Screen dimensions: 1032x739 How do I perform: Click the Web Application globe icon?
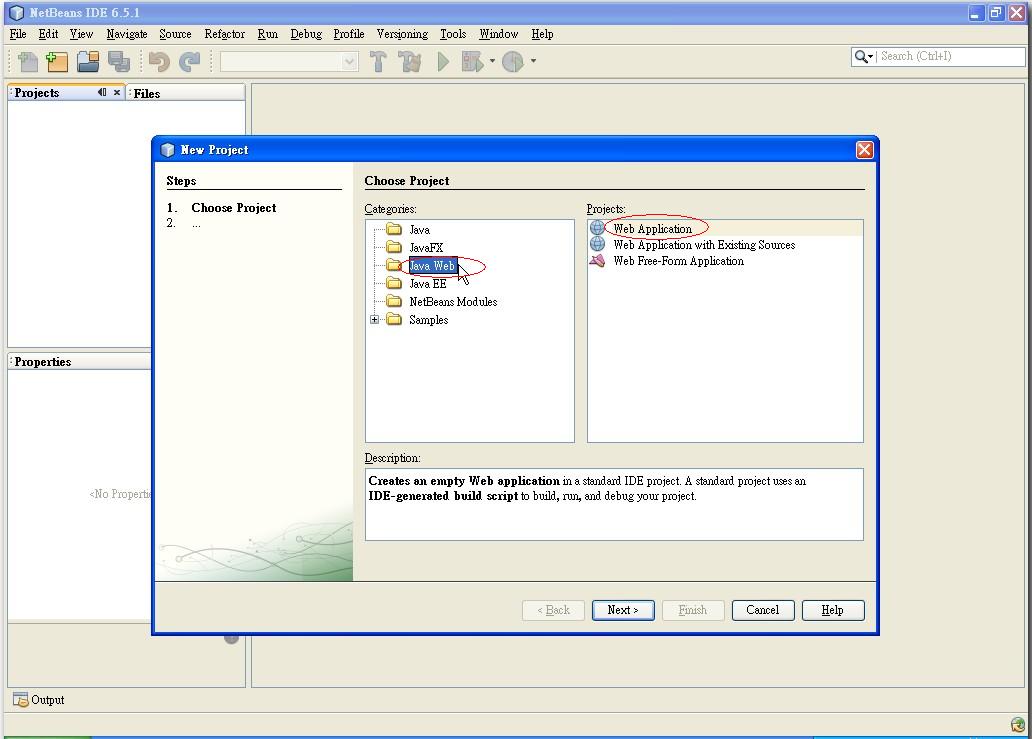(597, 228)
